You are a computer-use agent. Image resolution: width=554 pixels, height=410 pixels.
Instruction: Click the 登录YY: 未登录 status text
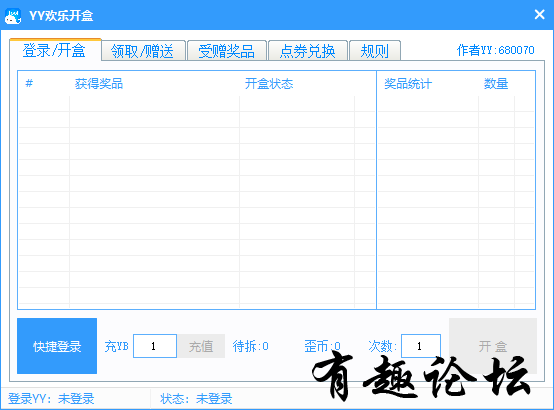tap(51, 399)
